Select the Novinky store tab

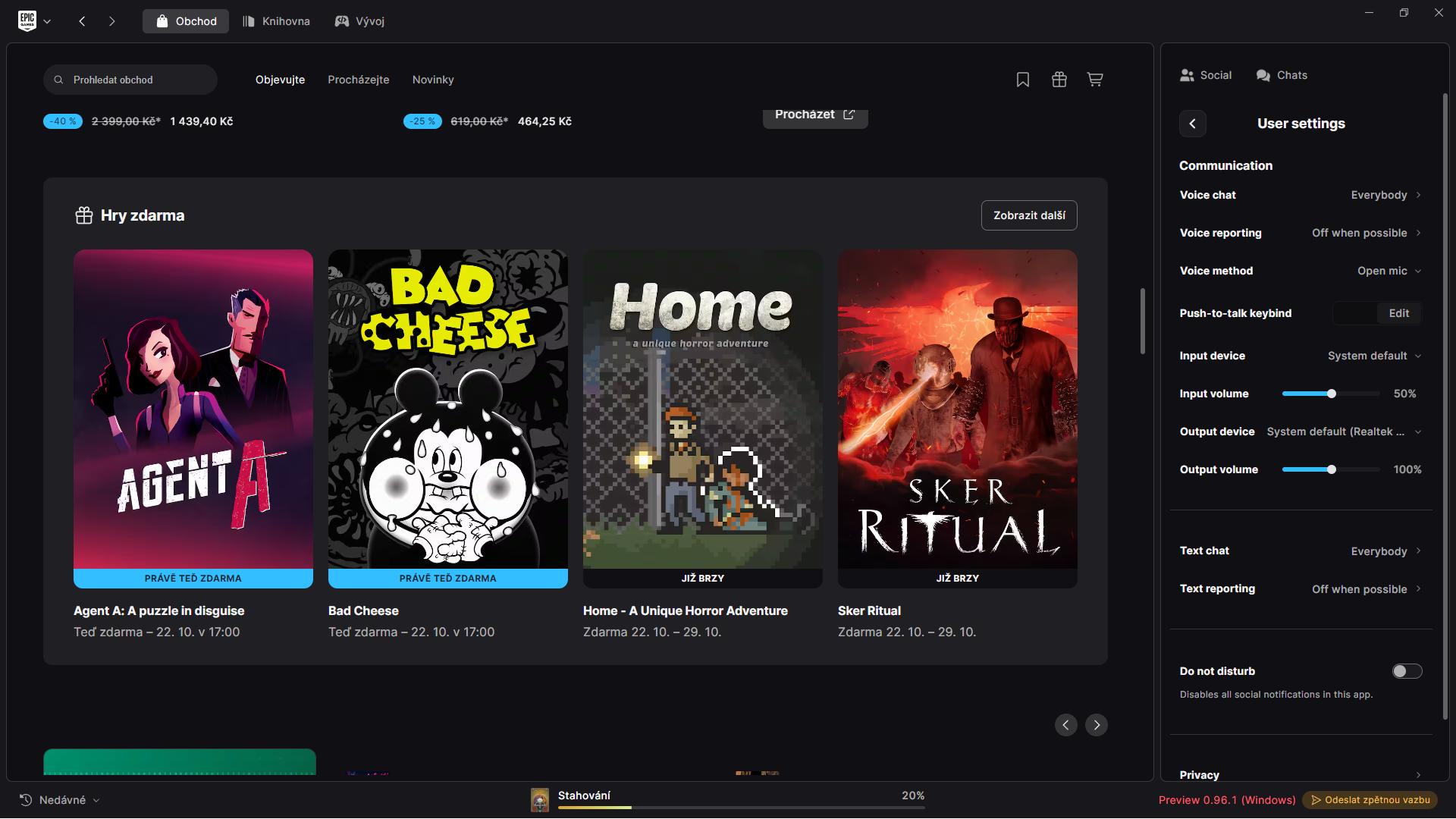433,80
